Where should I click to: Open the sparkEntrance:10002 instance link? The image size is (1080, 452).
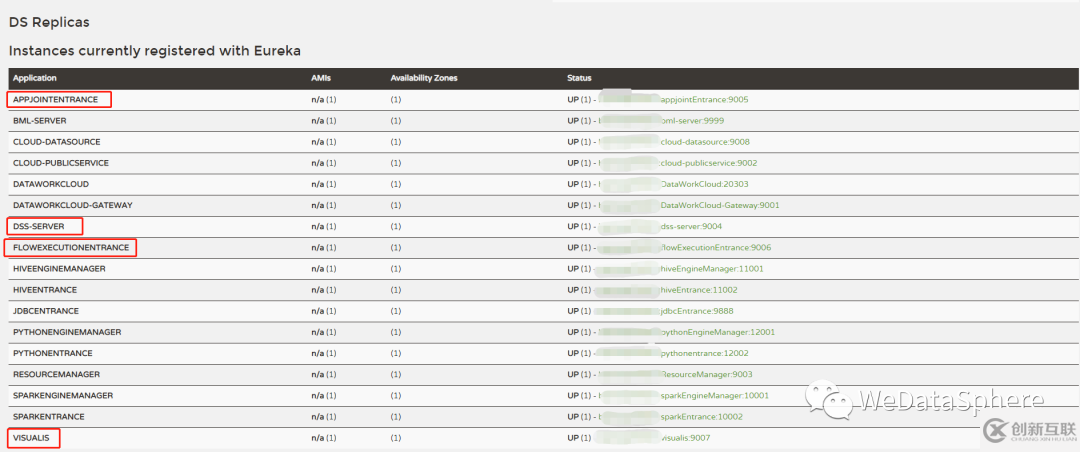[703, 416]
